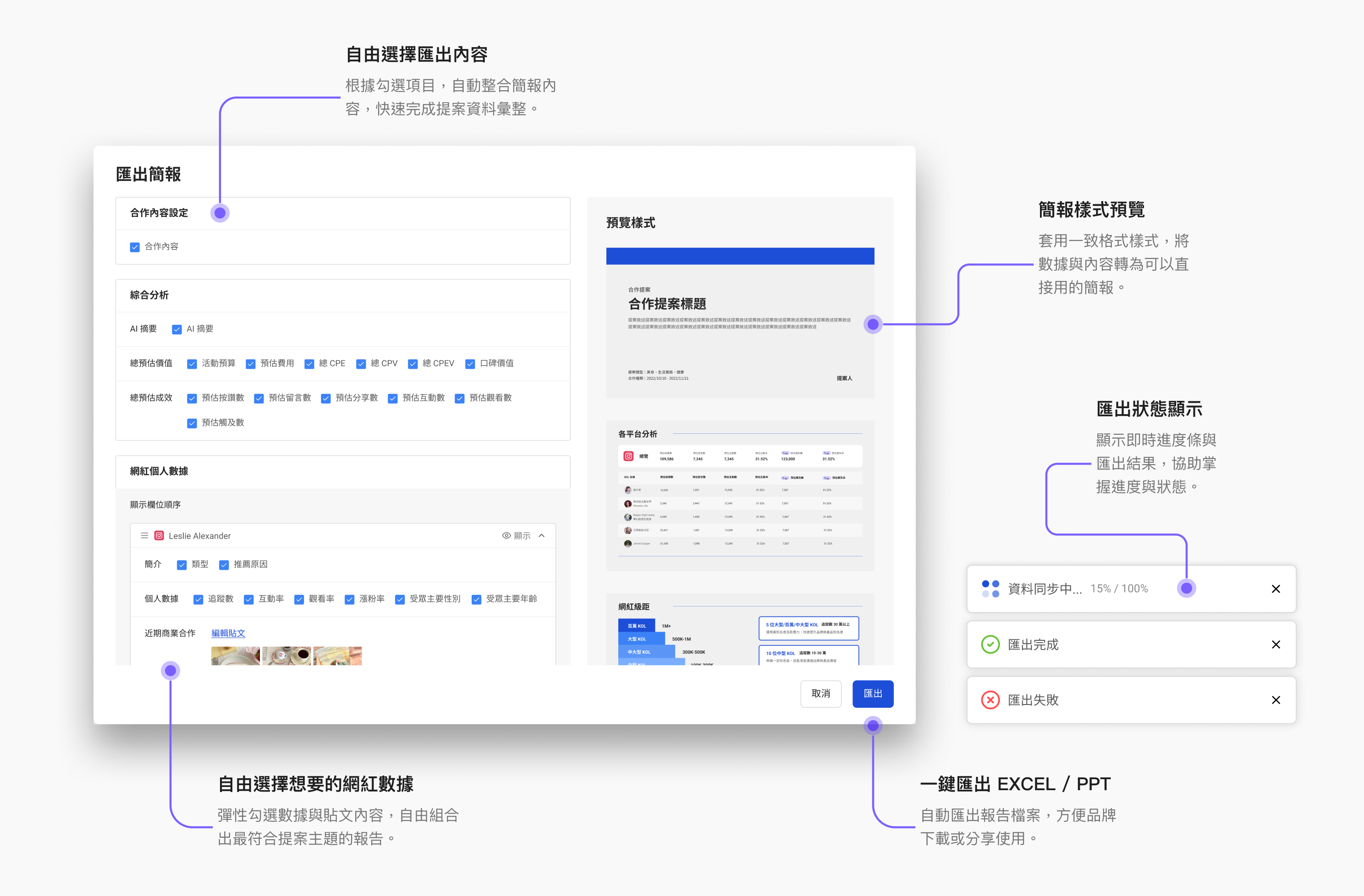
Task: Click the Instagram icon in 各平台分析 preview
Action: point(629,457)
